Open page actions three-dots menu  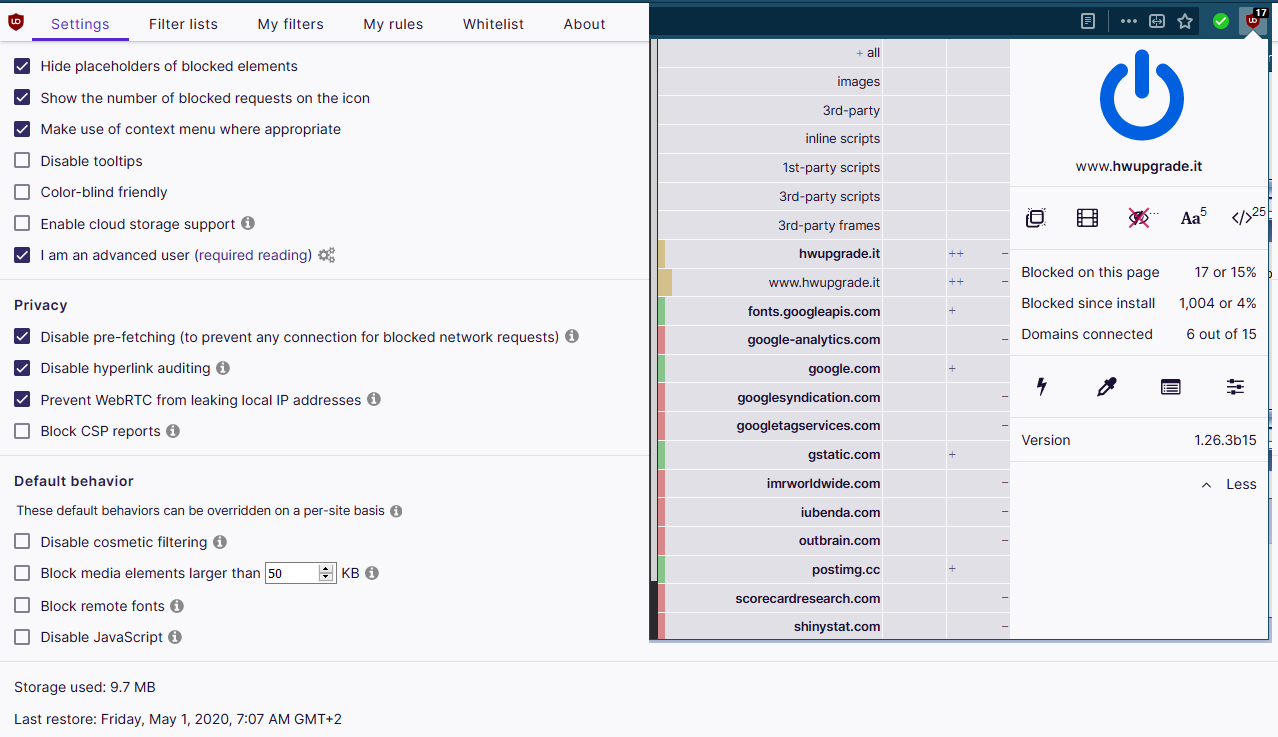click(x=1129, y=21)
